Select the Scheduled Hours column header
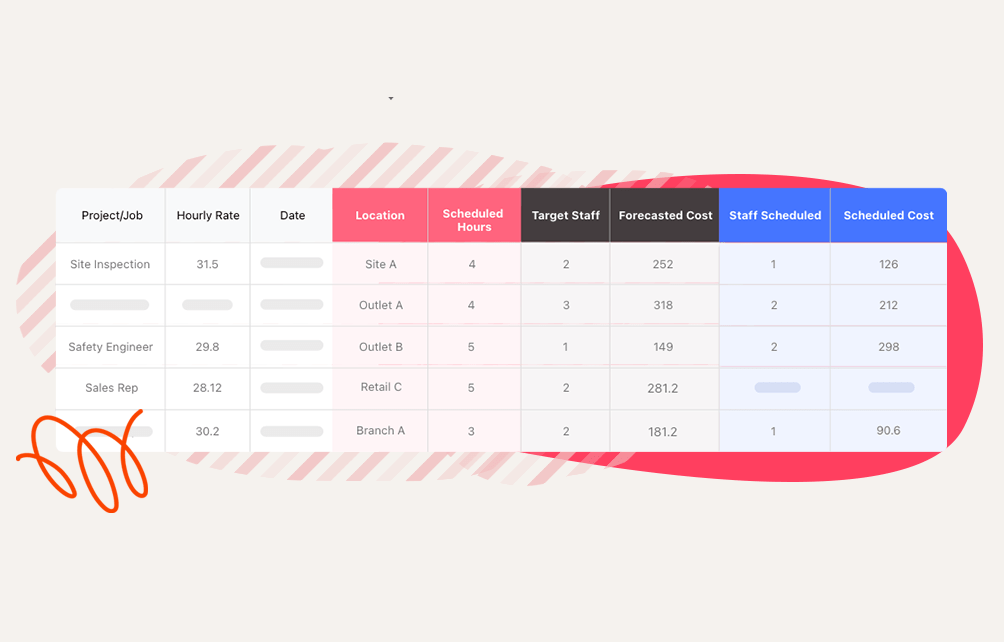 click(x=474, y=220)
